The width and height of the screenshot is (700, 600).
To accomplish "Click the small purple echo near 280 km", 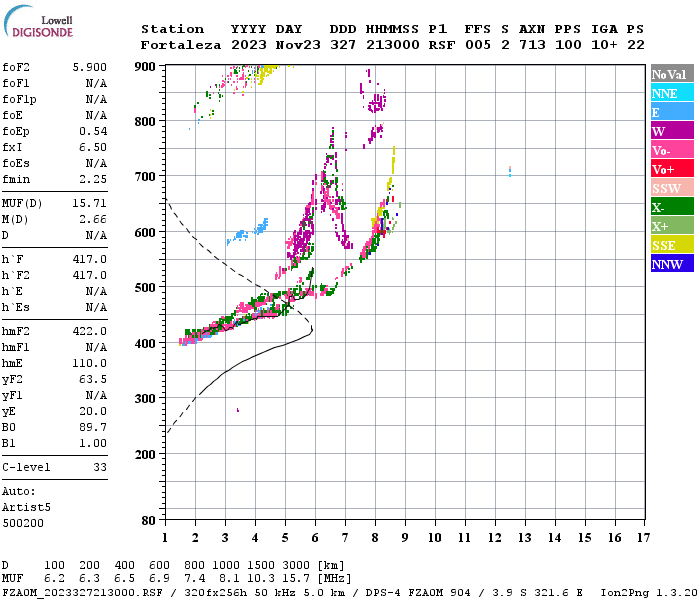I will pos(238,410).
